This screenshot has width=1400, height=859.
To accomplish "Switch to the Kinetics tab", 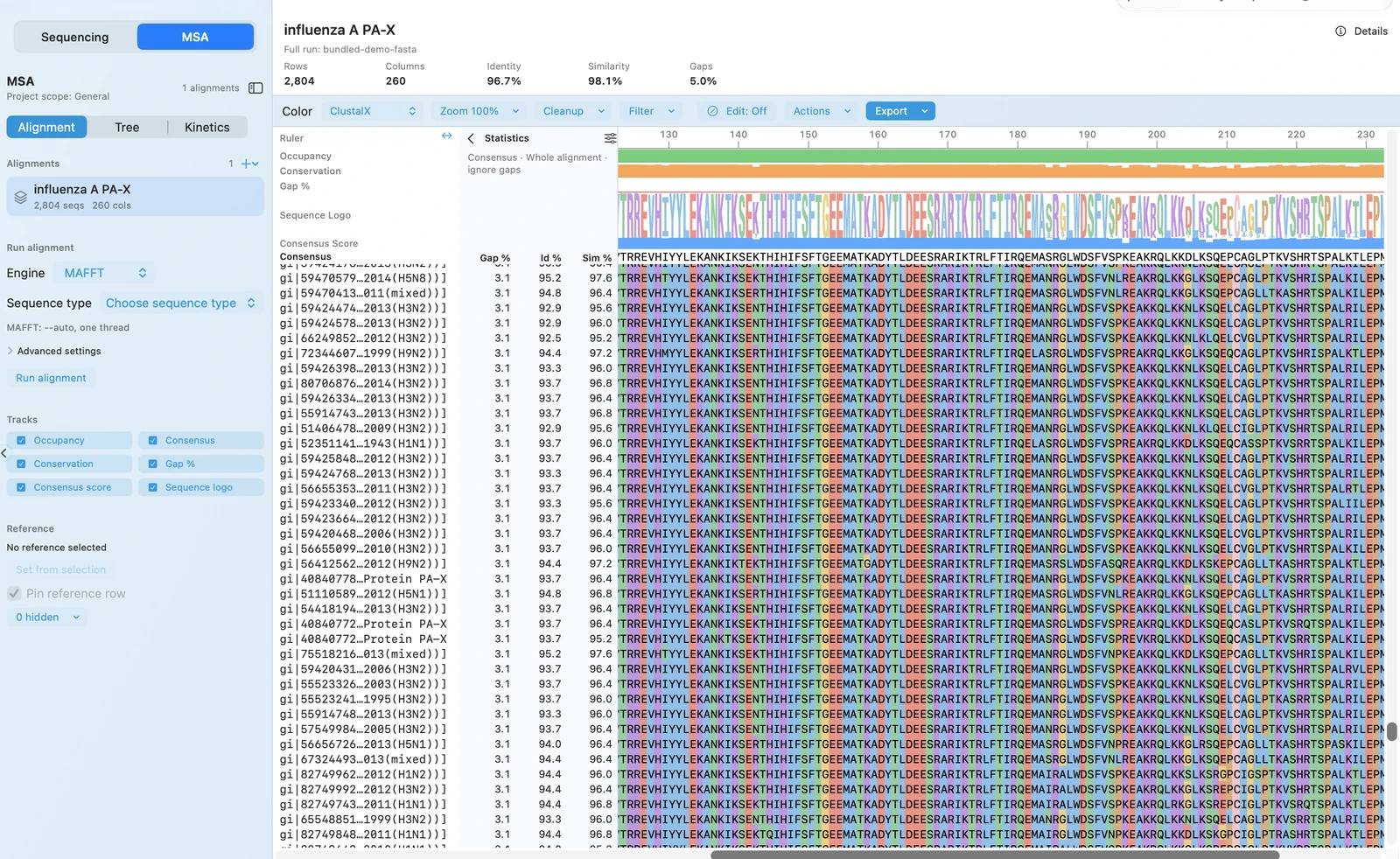I will [x=207, y=128].
